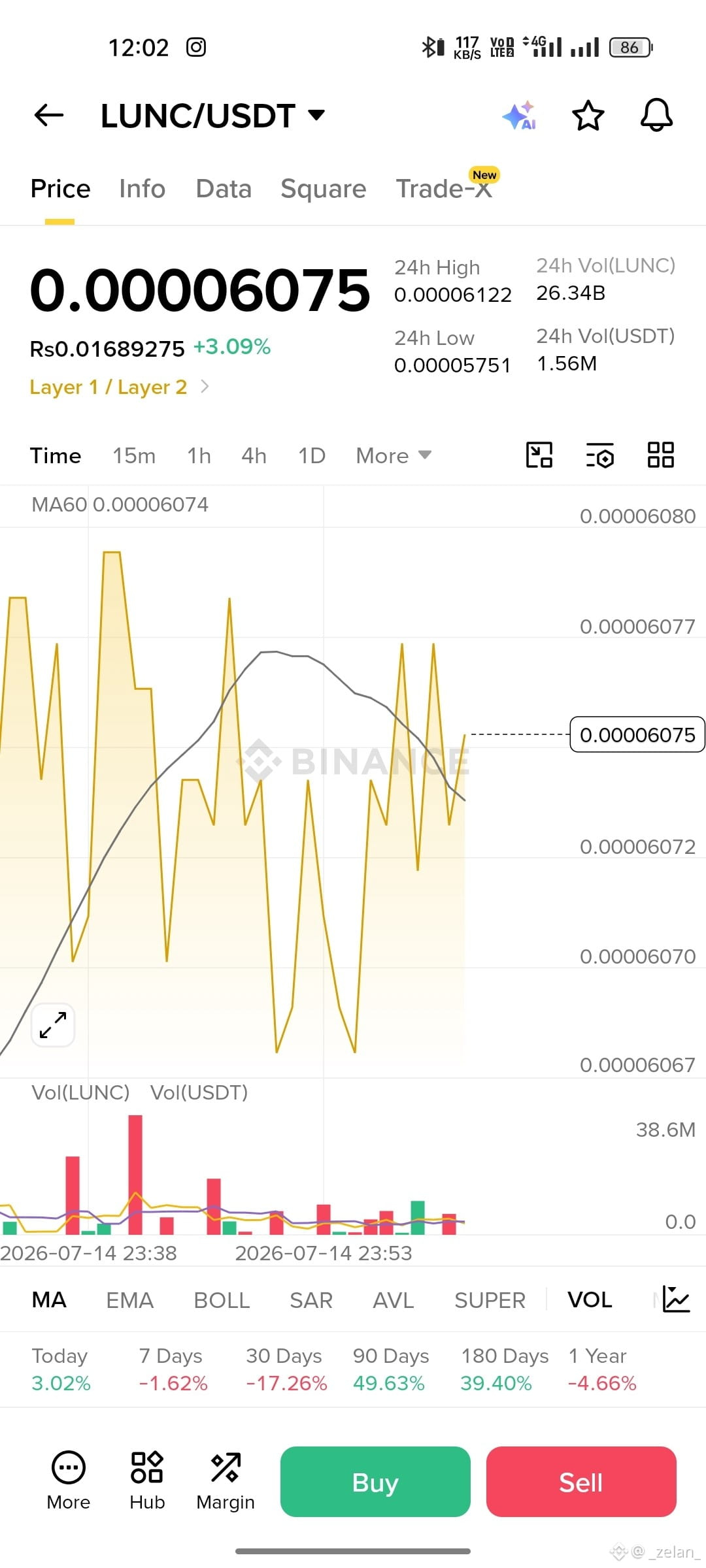The height and width of the screenshot is (1568, 706).
Task: Tap the red Sell button
Action: coord(581,1482)
